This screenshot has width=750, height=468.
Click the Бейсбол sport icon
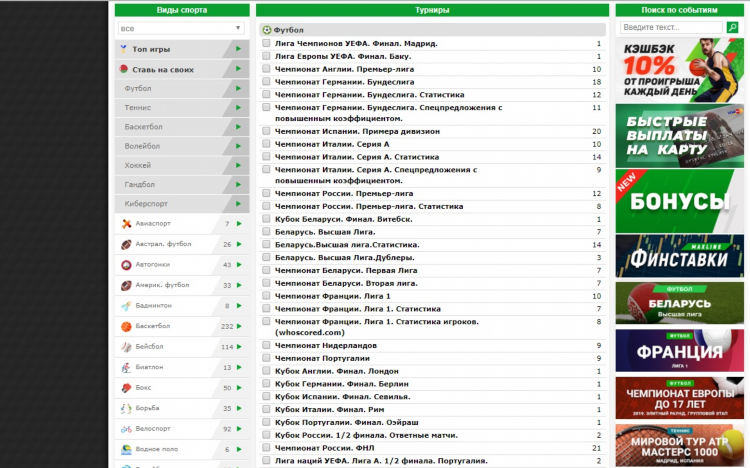point(126,347)
